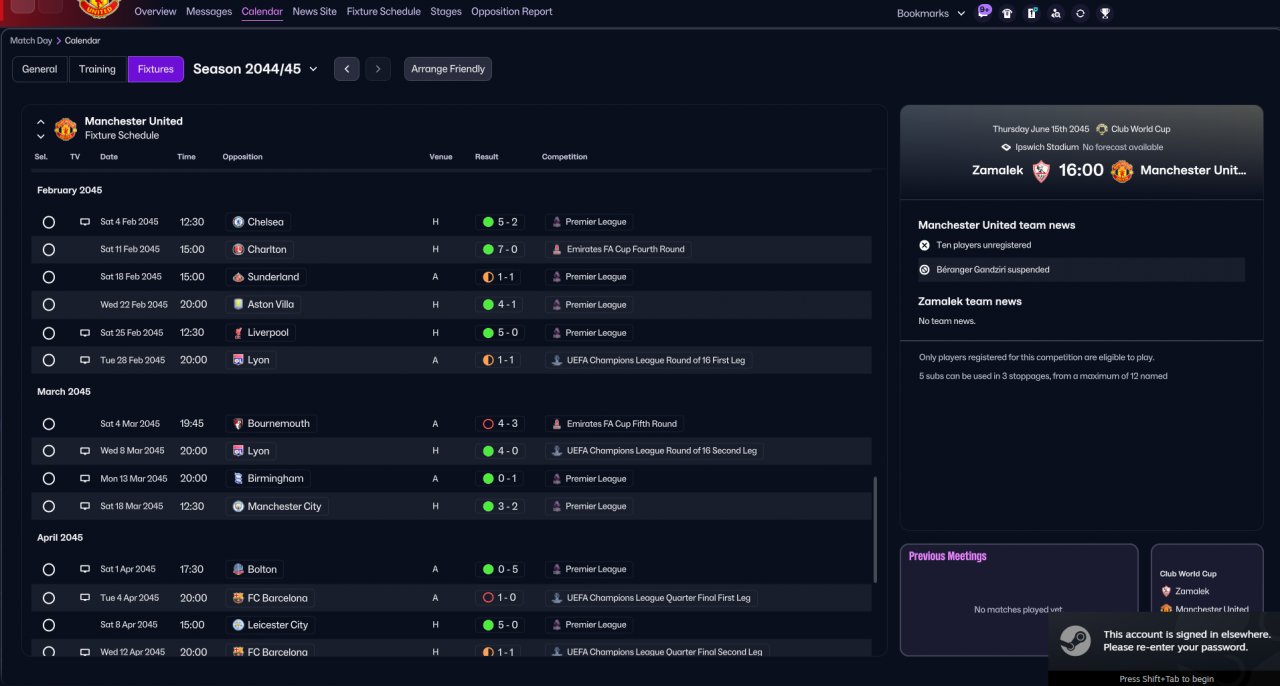Click the Sunderland club badge
The height and width of the screenshot is (686, 1280).
(x=238, y=277)
